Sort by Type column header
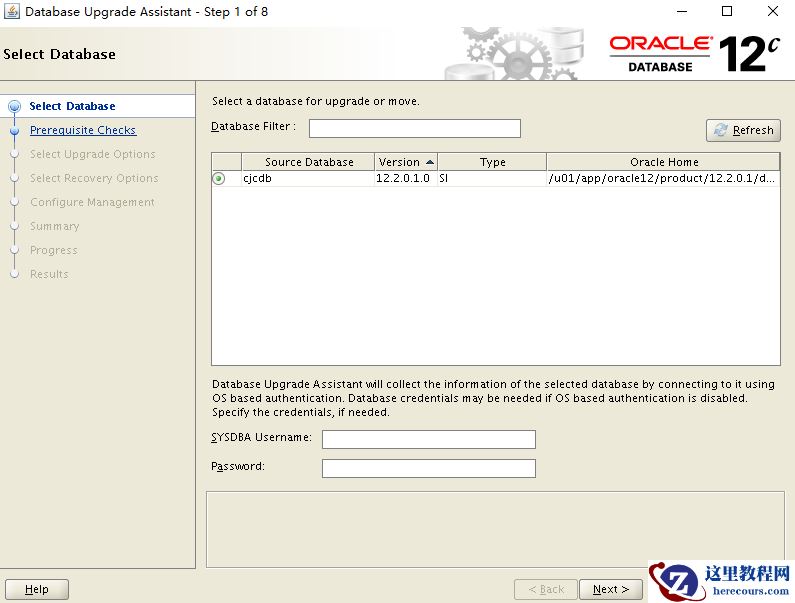The height and width of the screenshot is (603, 795). click(x=492, y=162)
